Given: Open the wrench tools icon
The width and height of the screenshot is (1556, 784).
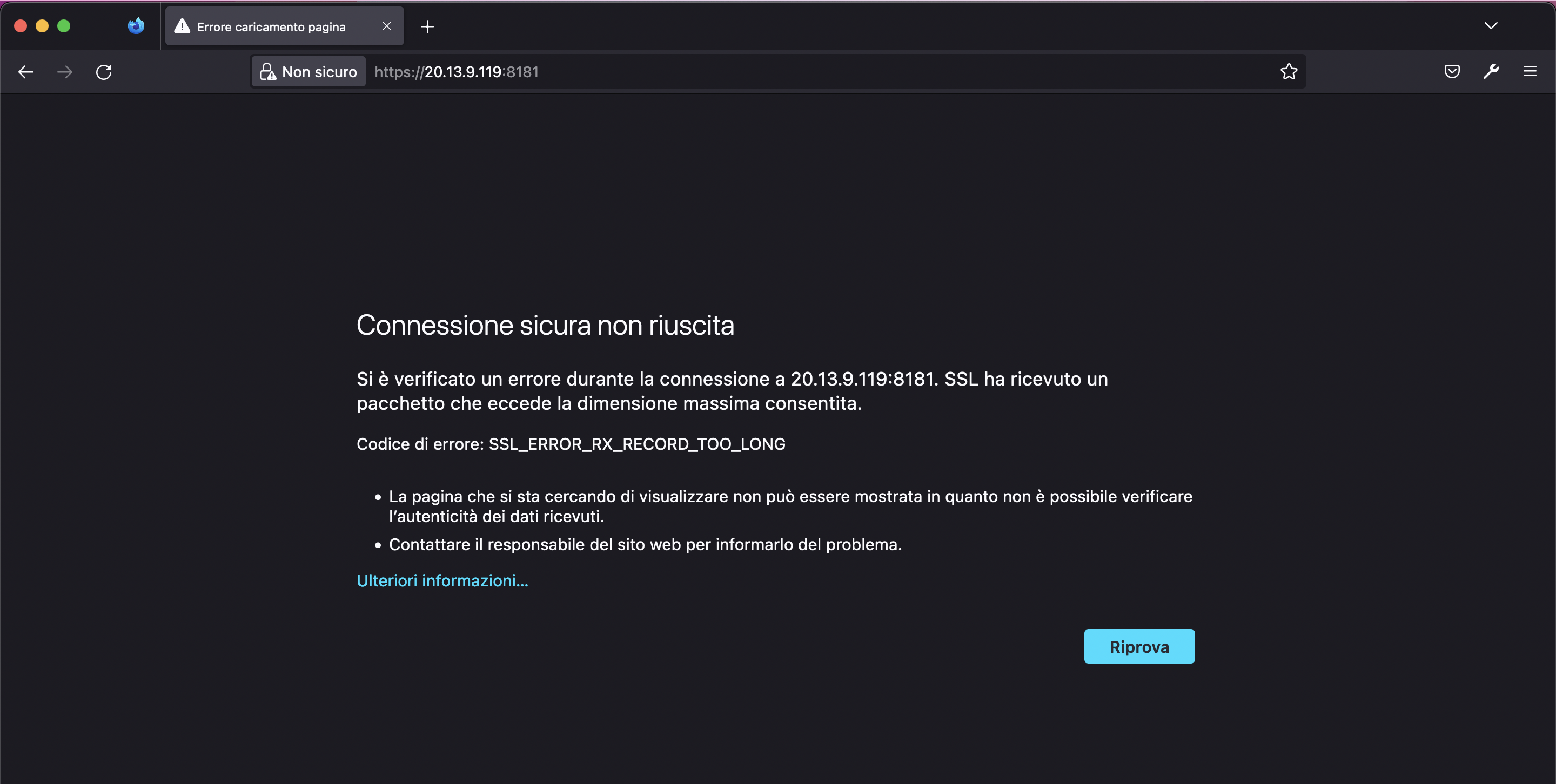Looking at the screenshot, I should (1491, 72).
